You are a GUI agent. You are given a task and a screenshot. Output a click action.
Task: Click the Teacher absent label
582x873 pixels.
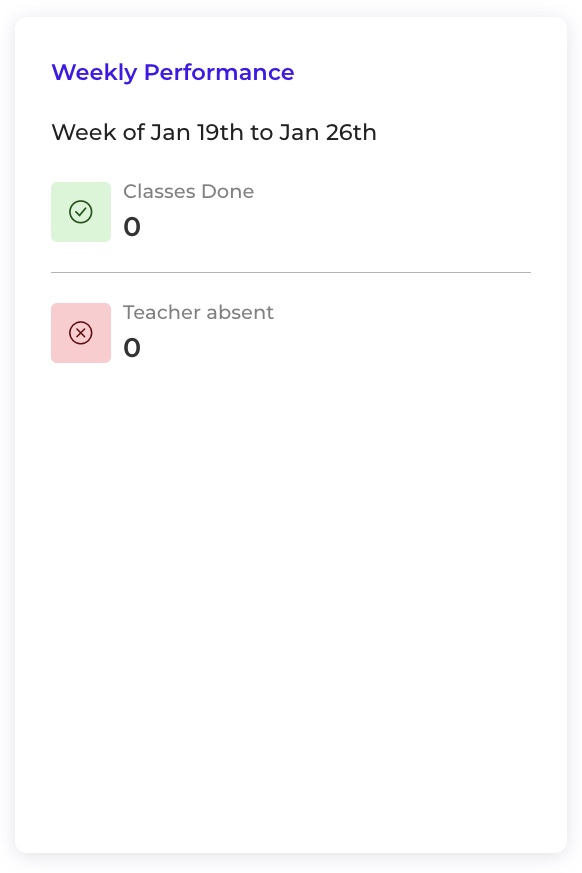198,312
